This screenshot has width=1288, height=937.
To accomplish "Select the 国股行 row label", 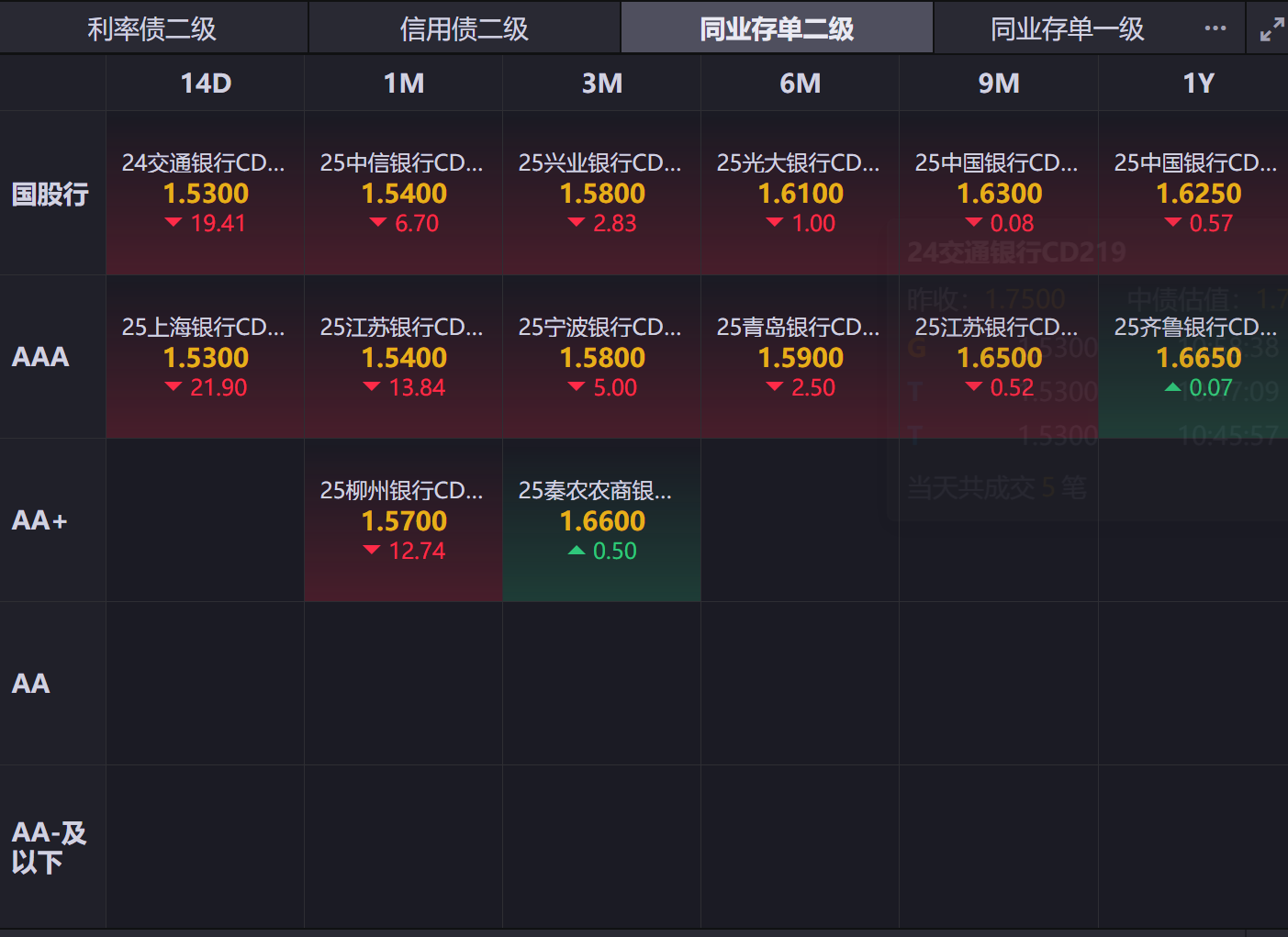I will (x=50, y=194).
